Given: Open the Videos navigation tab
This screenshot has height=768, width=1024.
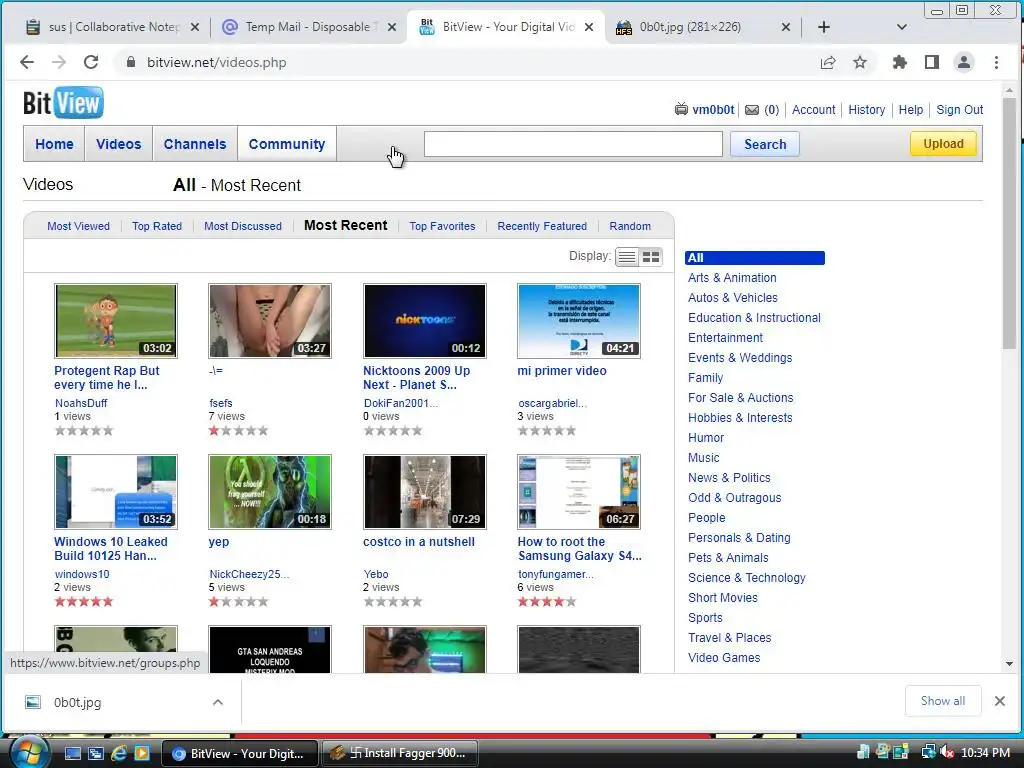Looking at the screenshot, I should click(x=118, y=144).
